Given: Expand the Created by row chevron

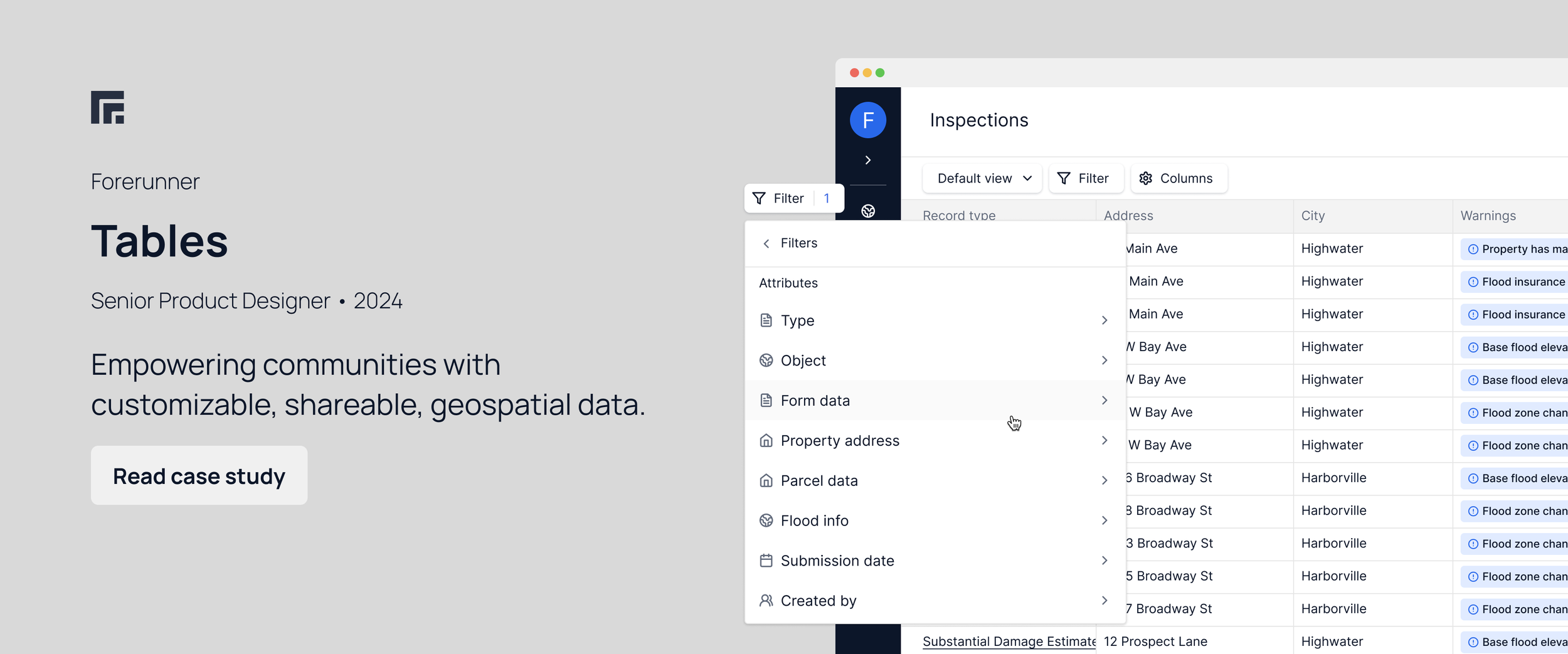Looking at the screenshot, I should [x=1104, y=601].
